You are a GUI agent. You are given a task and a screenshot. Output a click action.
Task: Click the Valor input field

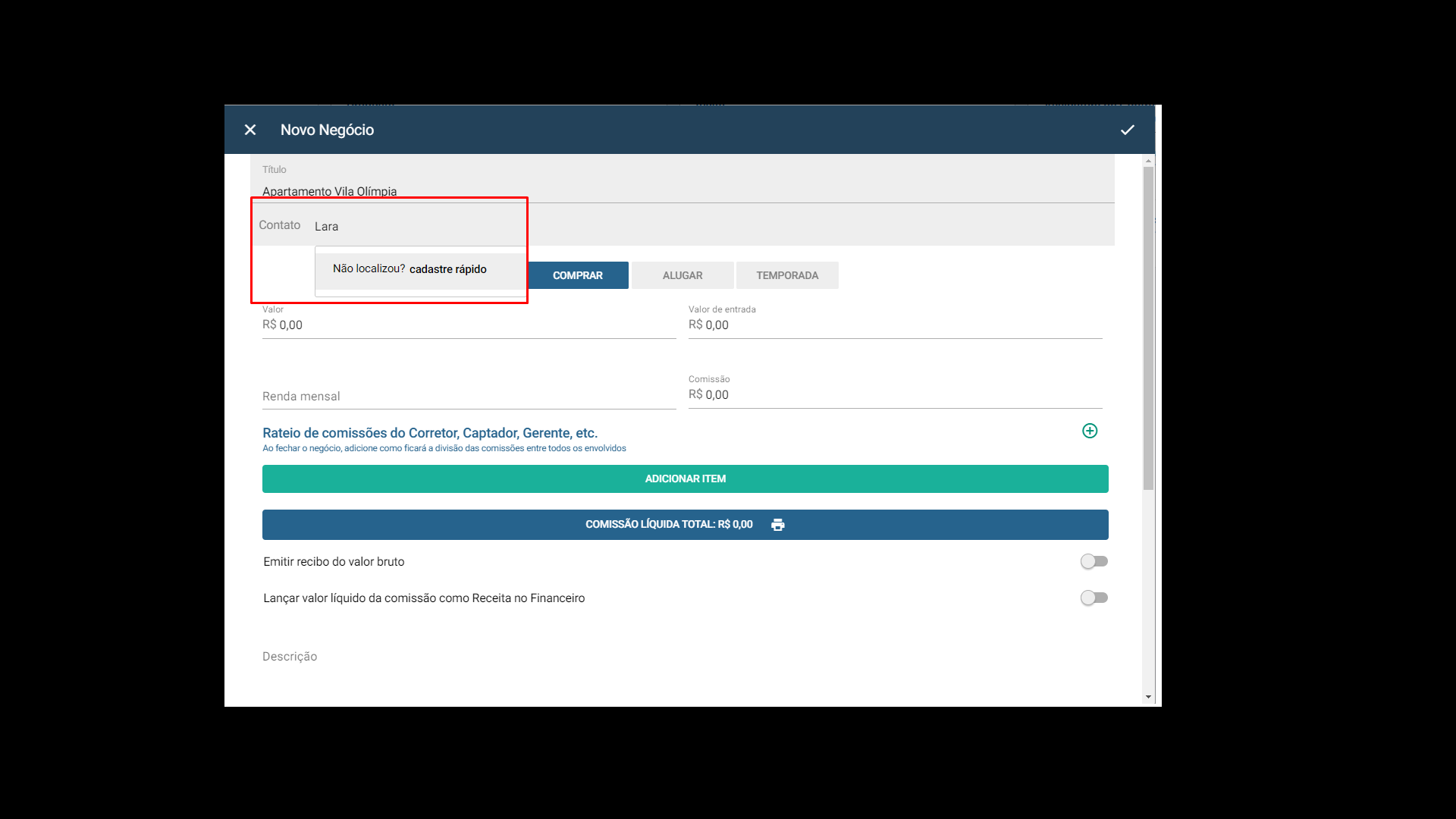[x=469, y=325]
